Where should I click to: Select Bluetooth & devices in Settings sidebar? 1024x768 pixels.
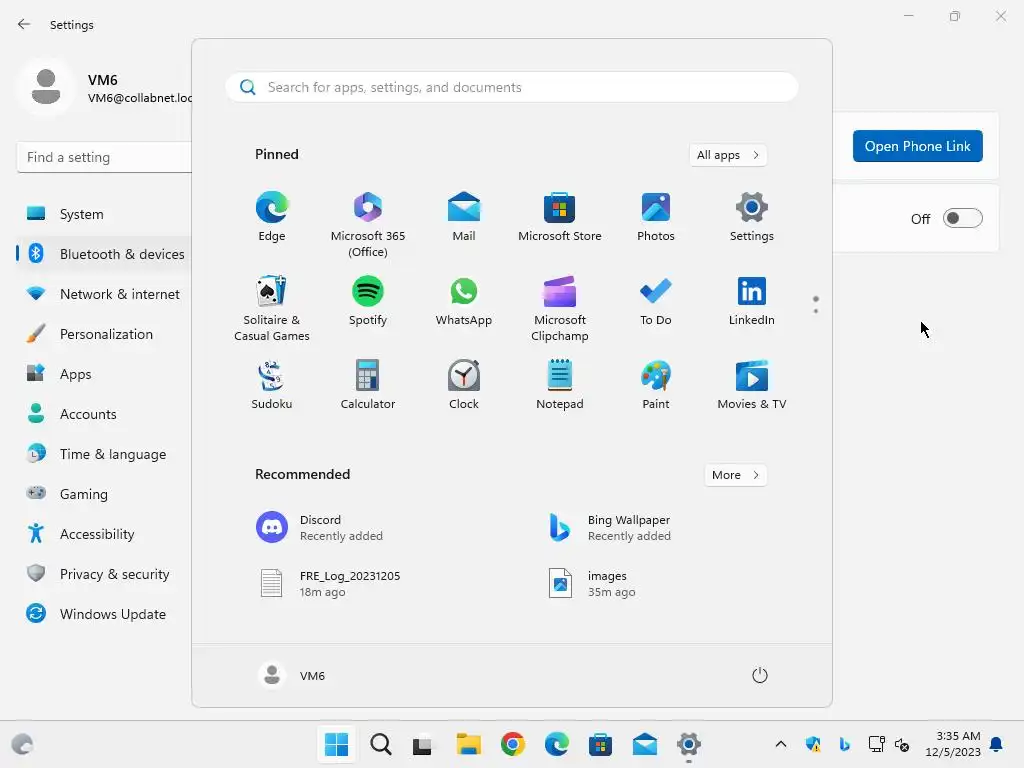104,254
